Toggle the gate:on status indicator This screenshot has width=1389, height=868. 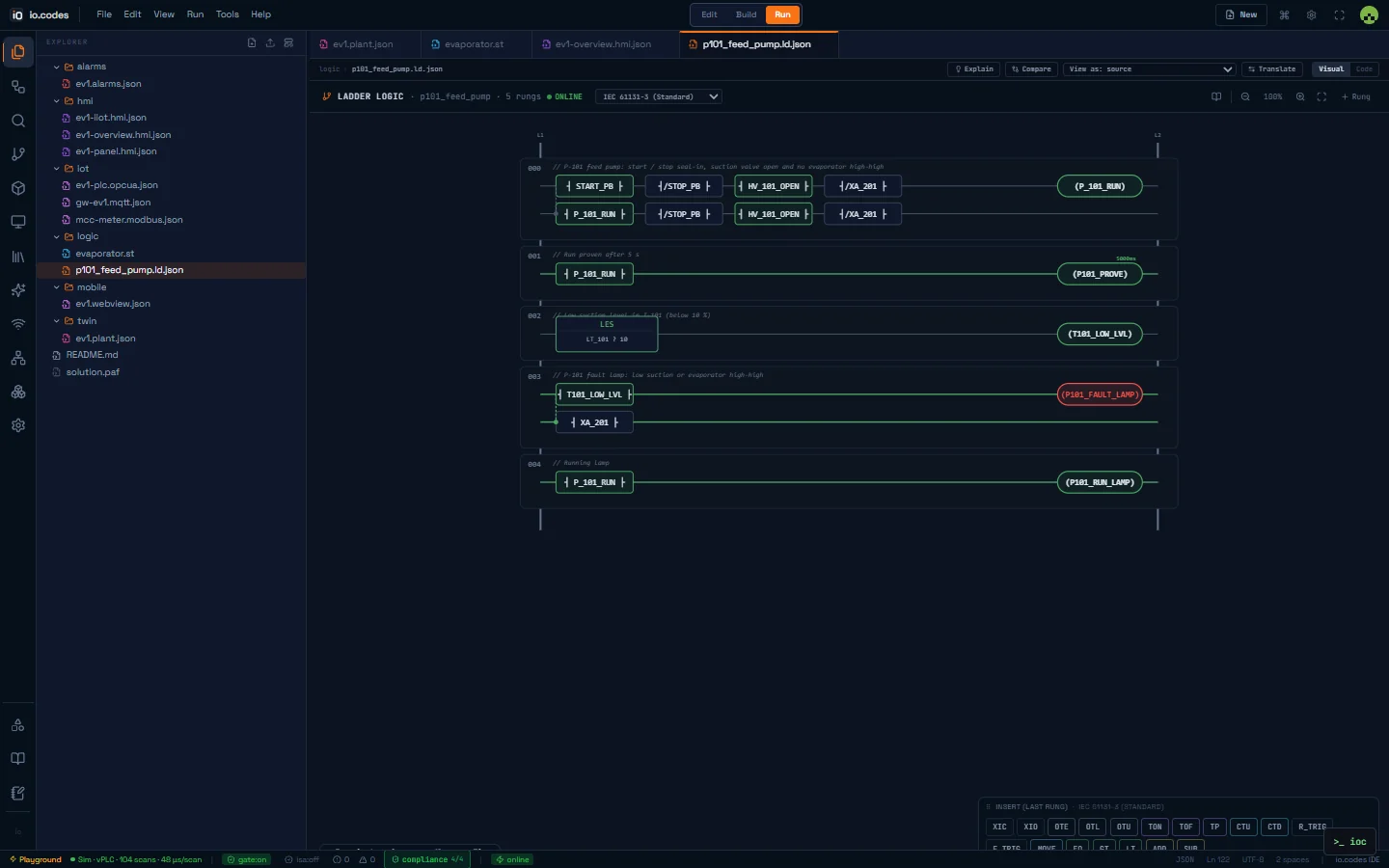(247, 859)
